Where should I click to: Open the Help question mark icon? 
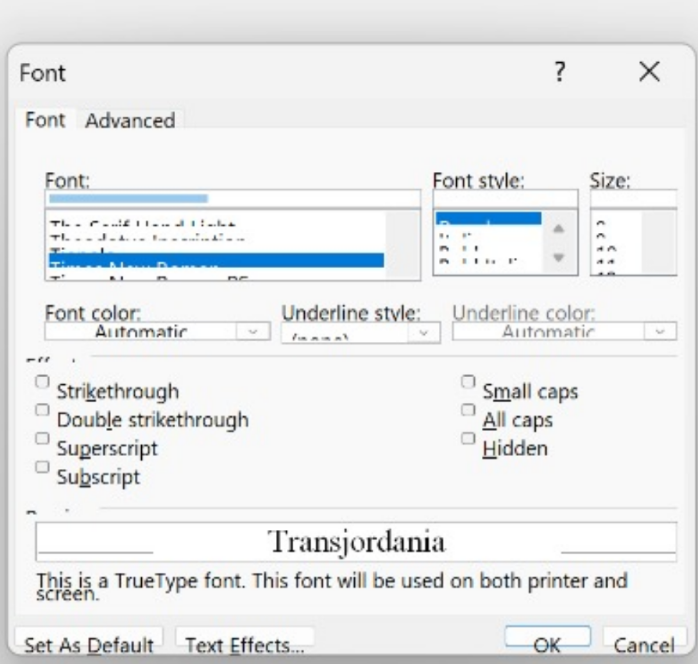click(x=560, y=72)
